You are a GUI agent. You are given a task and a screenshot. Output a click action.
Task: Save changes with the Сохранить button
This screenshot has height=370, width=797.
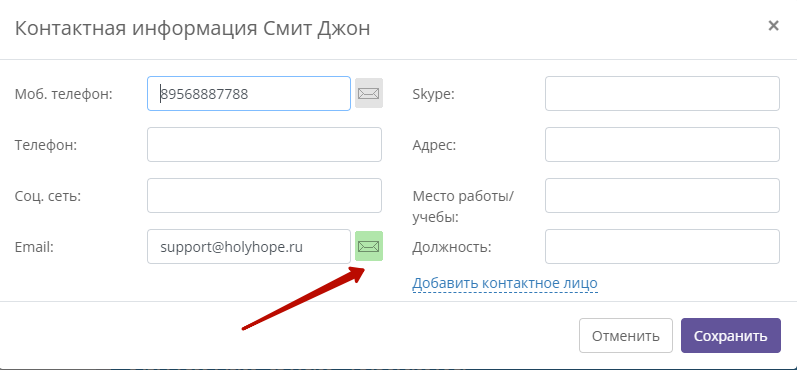click(730, 335)
